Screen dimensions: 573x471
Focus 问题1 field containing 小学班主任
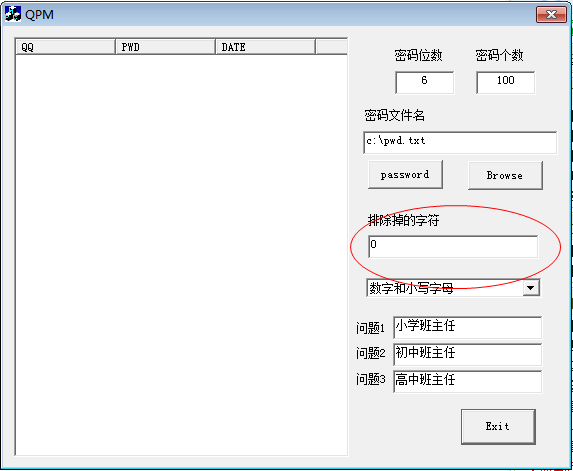point(467,327)
